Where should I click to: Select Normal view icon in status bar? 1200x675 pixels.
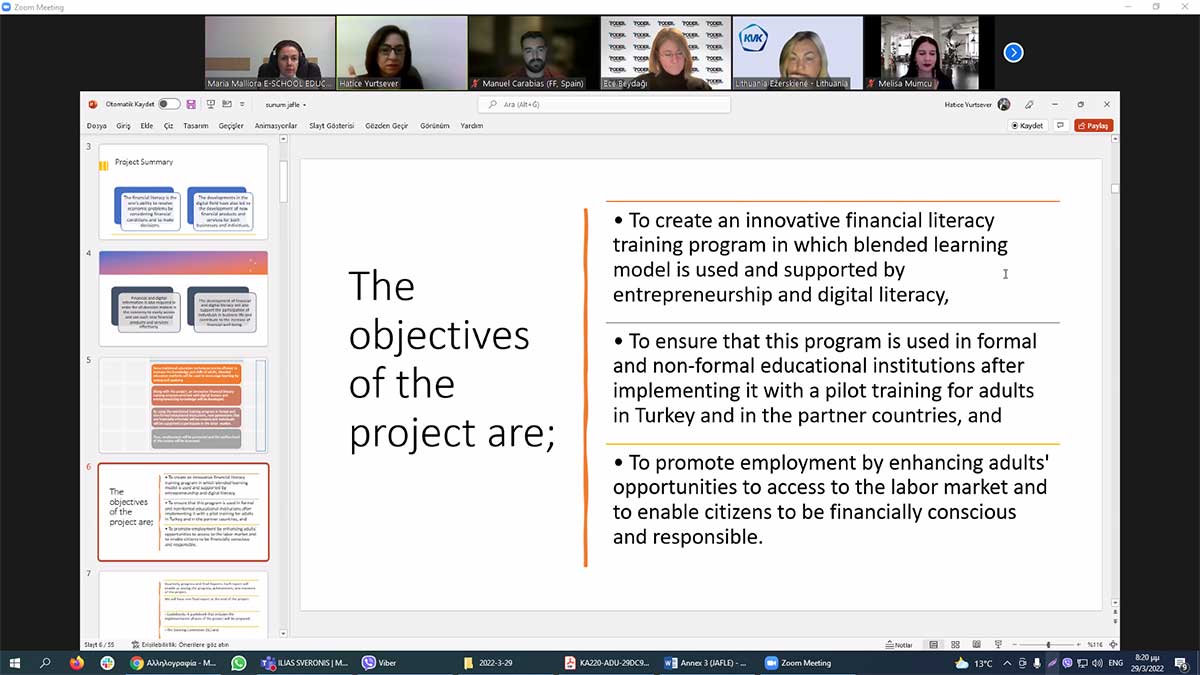tap(933, 645)
